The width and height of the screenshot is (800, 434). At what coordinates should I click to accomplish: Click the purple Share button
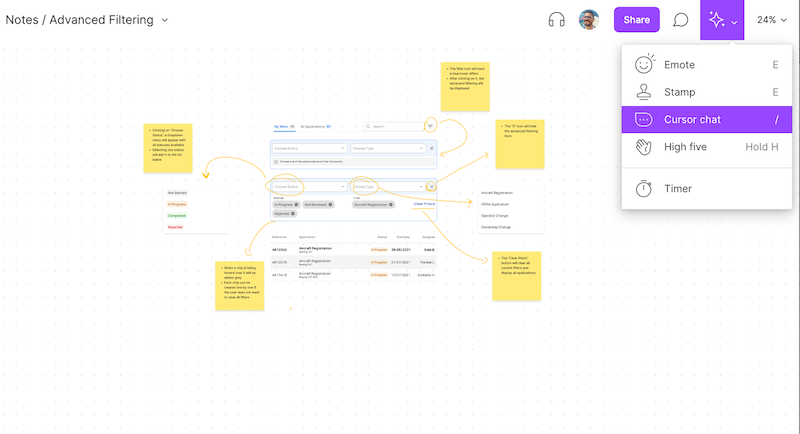(637, 20)
